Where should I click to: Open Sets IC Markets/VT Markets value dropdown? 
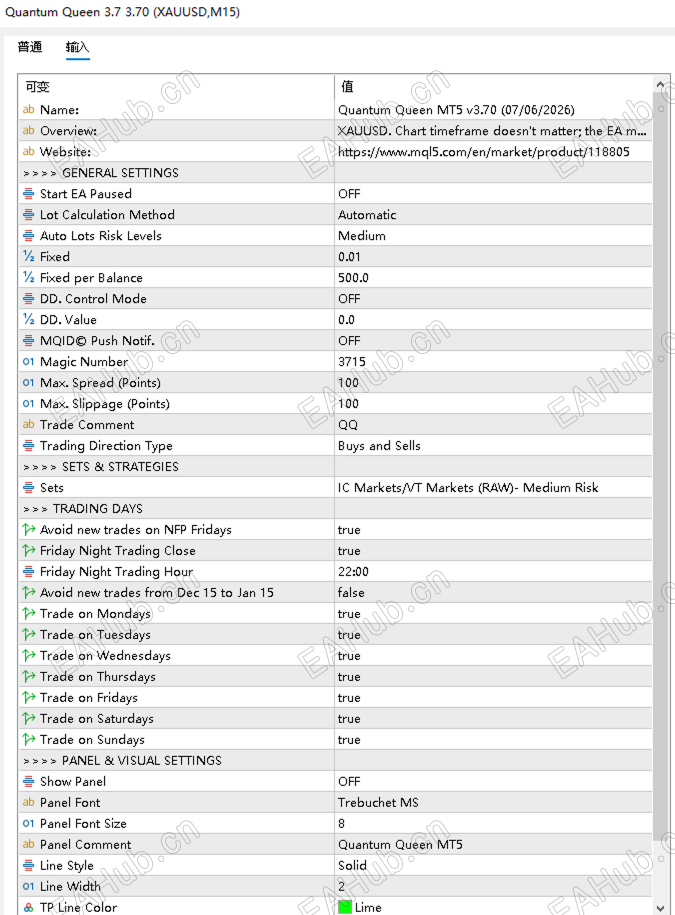(493, 488)
